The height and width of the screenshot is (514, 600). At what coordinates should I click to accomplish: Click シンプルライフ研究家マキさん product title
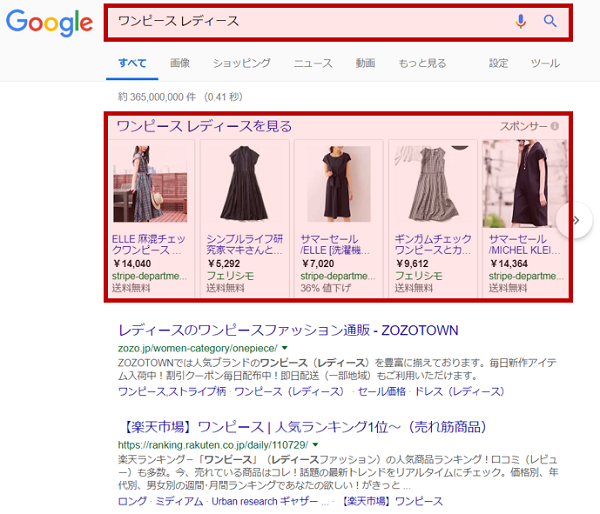244,245
